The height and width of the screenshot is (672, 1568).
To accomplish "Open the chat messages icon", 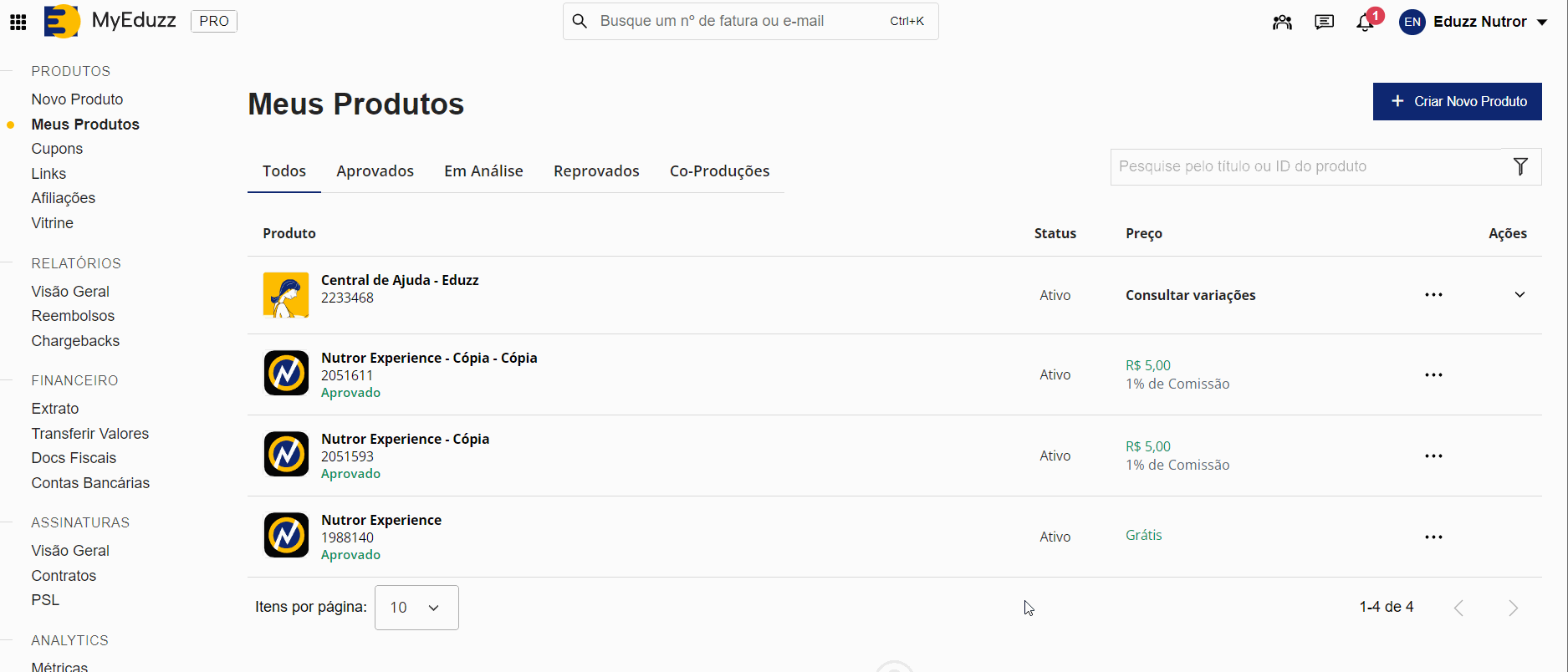I will point(1324,23).
